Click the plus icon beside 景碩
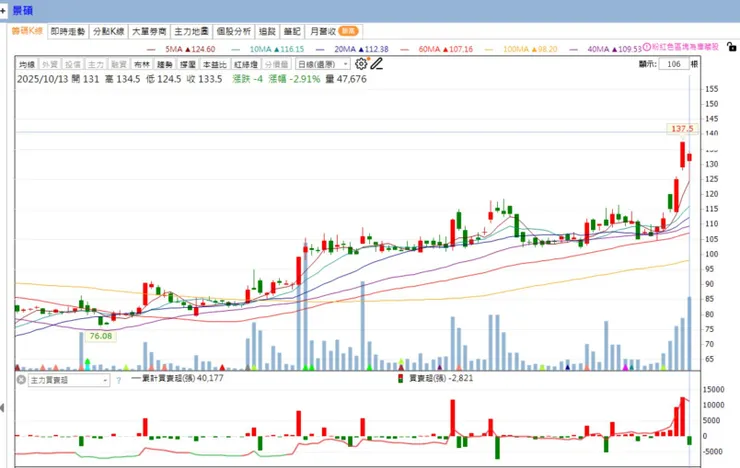 tap(3, 10)
